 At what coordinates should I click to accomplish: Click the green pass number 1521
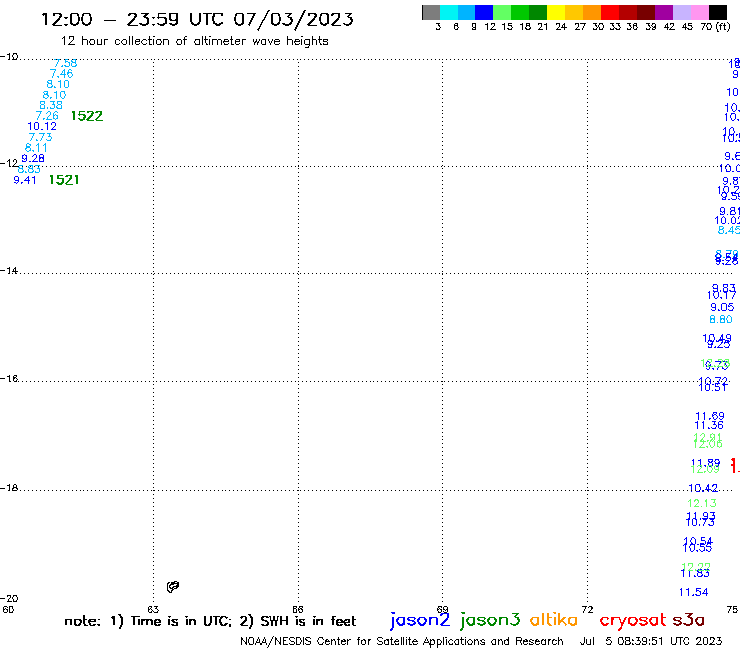pos(64,180)
